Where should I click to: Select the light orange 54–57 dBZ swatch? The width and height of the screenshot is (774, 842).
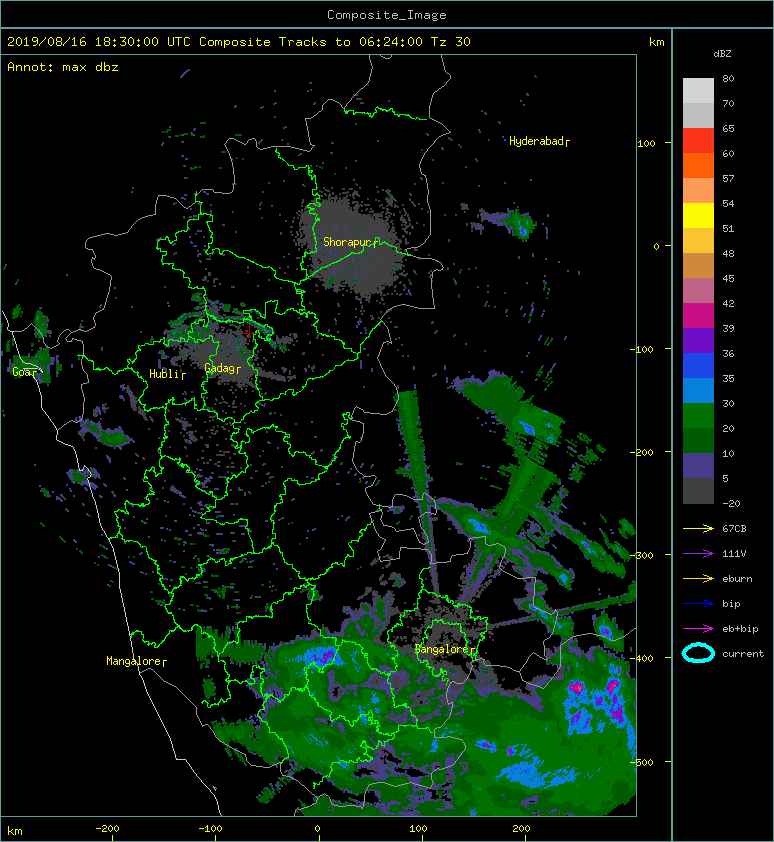(x=698, y=191)
